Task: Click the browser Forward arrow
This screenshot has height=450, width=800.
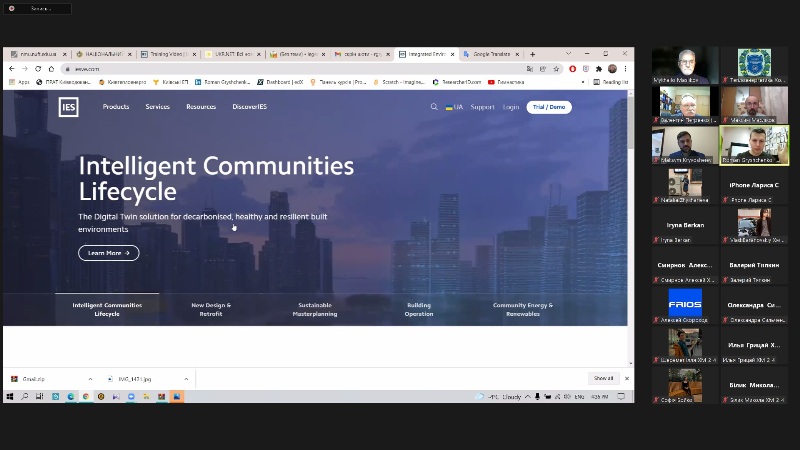Action: coord(24,68)
